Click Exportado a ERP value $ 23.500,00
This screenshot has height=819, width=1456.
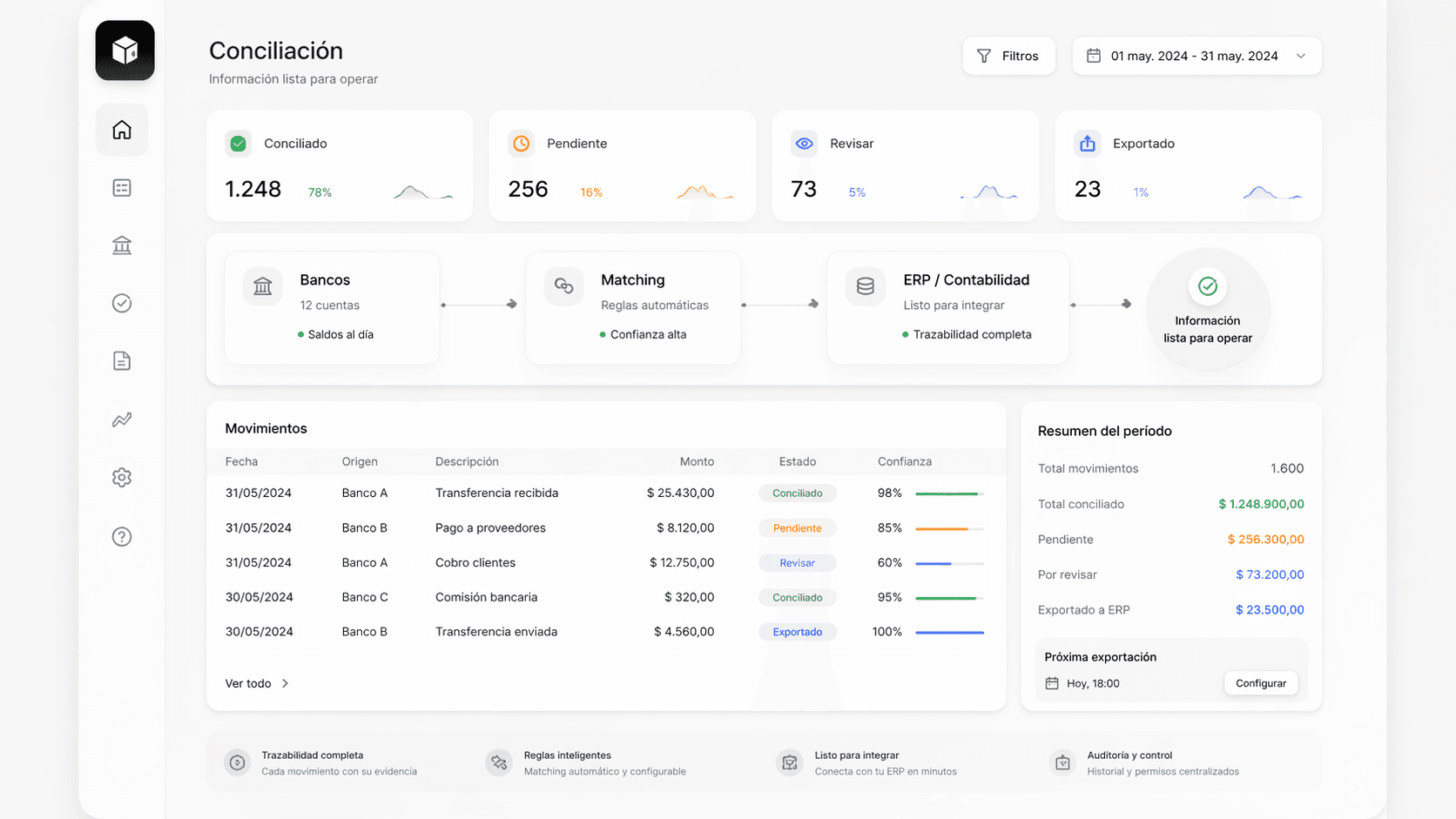[x=1270, y=610]
